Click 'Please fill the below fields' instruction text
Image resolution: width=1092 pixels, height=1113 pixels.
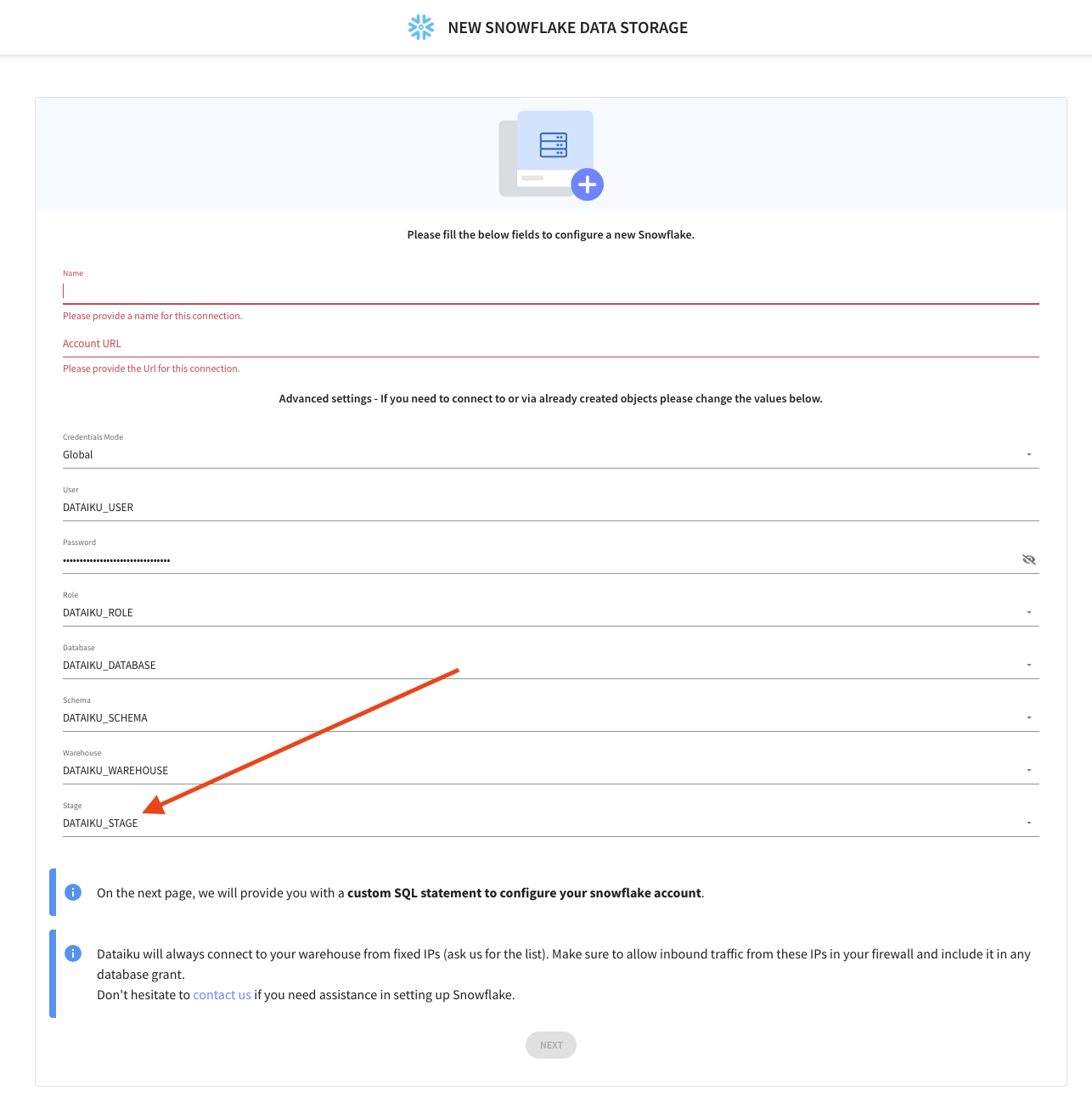tap(551, 234)
